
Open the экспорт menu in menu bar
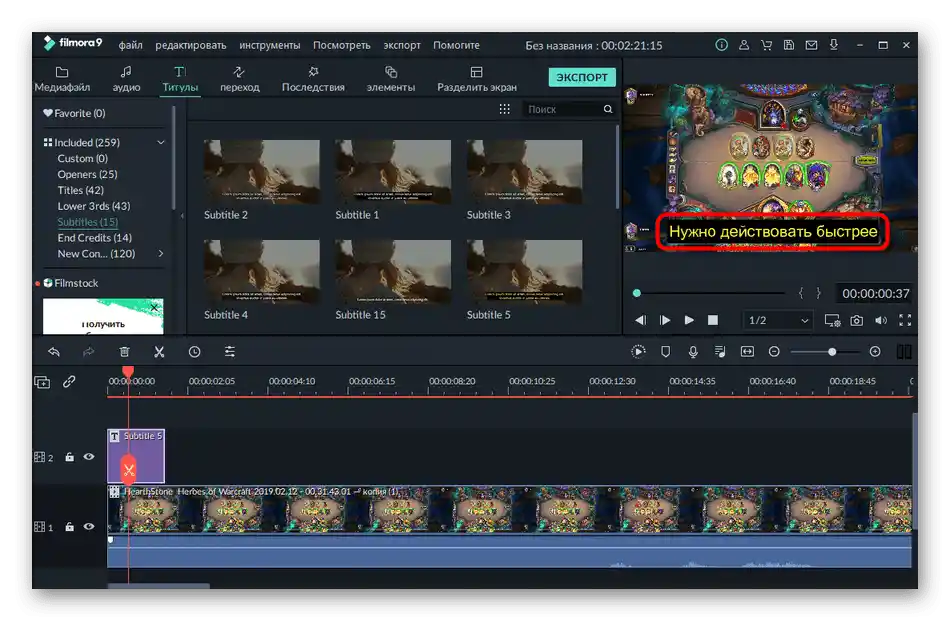click(x=402, y=45)
